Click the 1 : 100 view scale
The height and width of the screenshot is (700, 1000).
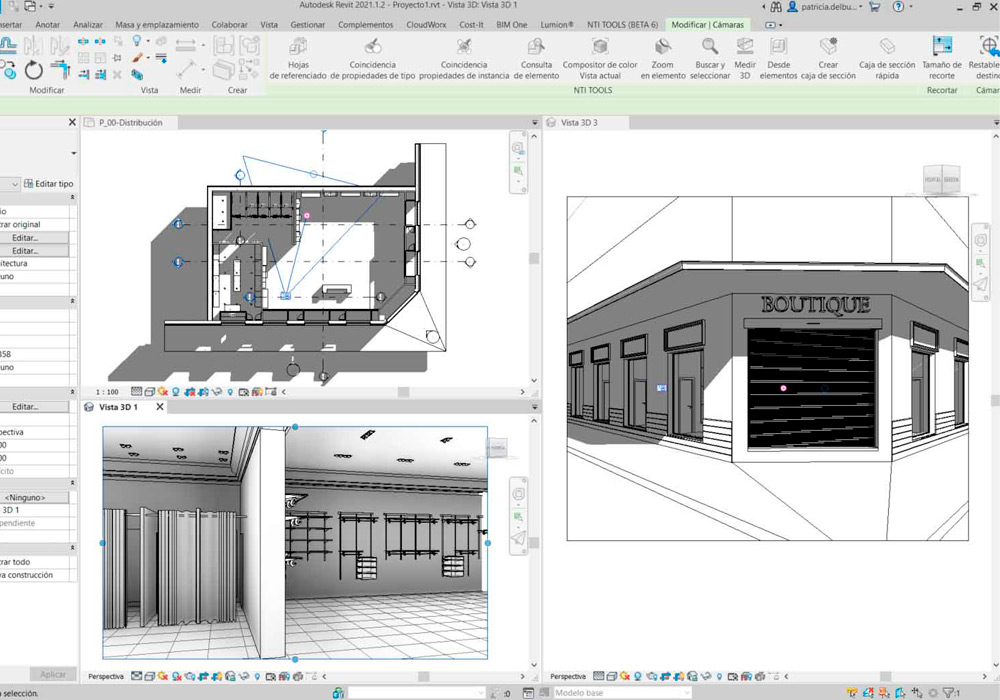[x=107, y=392]
